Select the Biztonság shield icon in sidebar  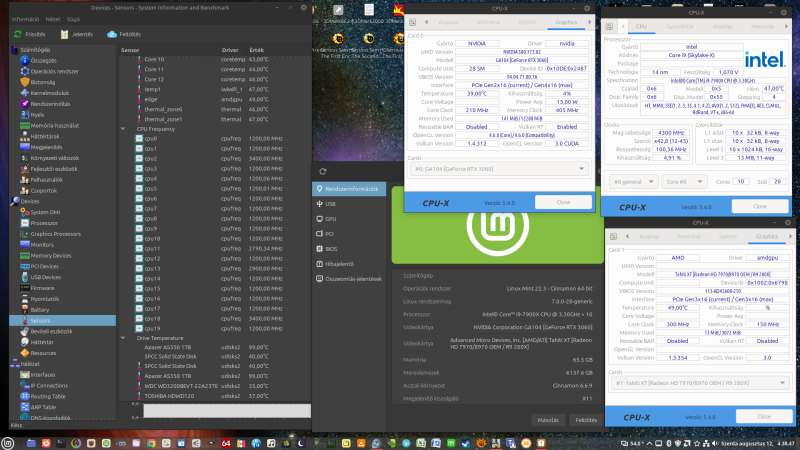coord(24,82)
